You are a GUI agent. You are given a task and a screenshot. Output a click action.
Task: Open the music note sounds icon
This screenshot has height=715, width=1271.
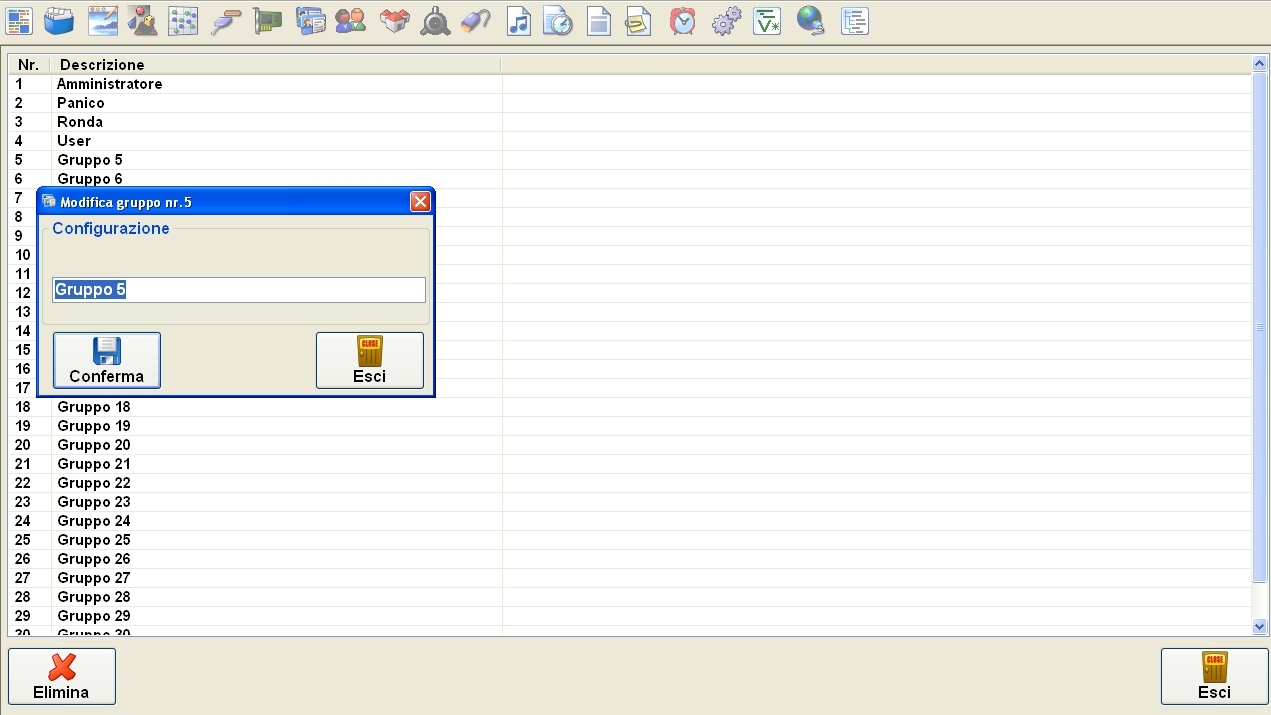click(x=518, y=21)
